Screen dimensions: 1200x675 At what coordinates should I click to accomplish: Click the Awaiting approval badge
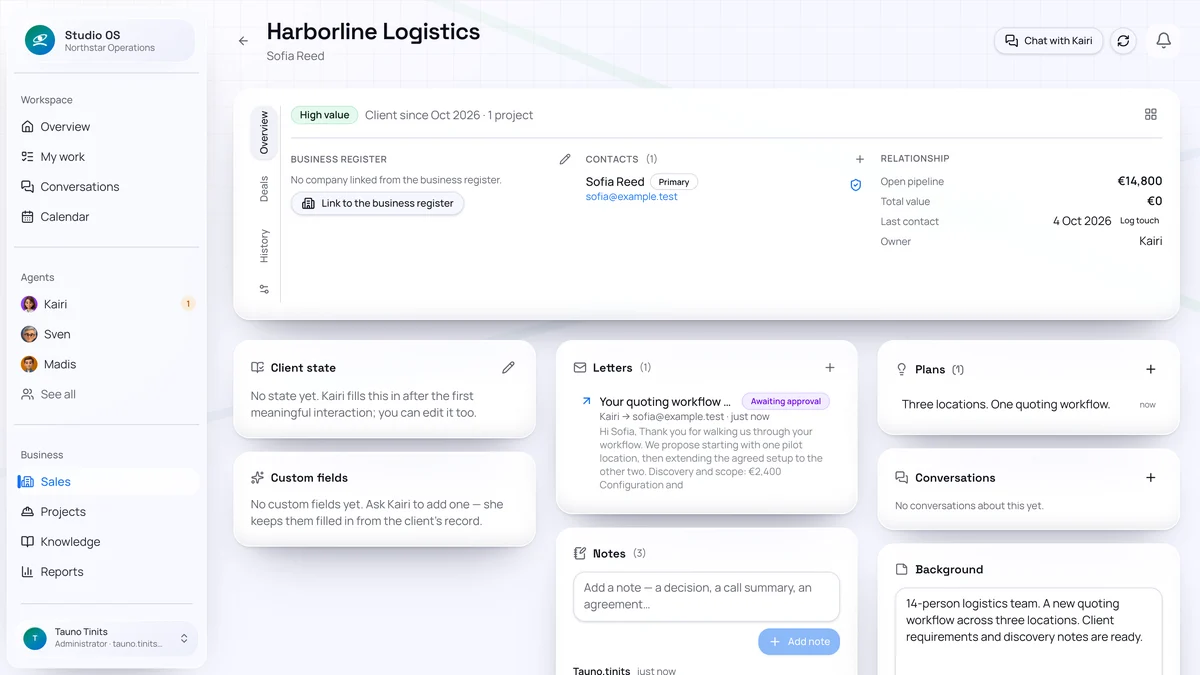[786, 401]
